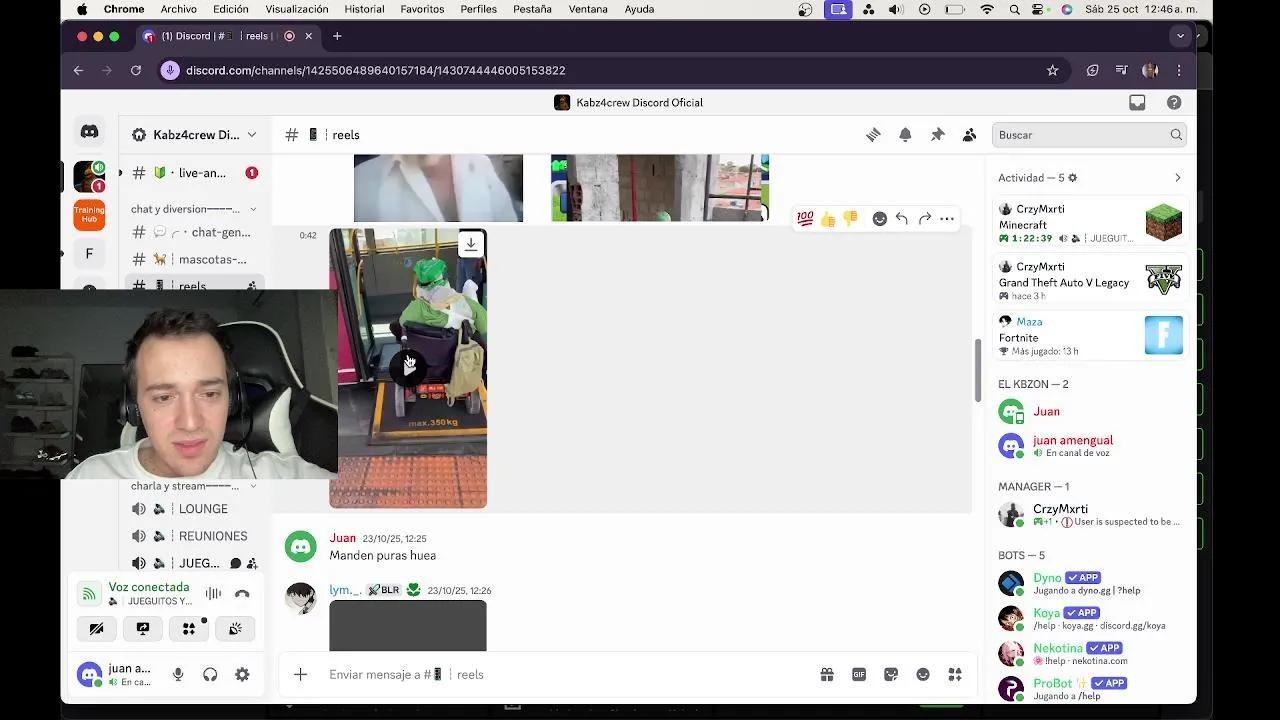Open the apps icon in message bar

tap(955, 675)
